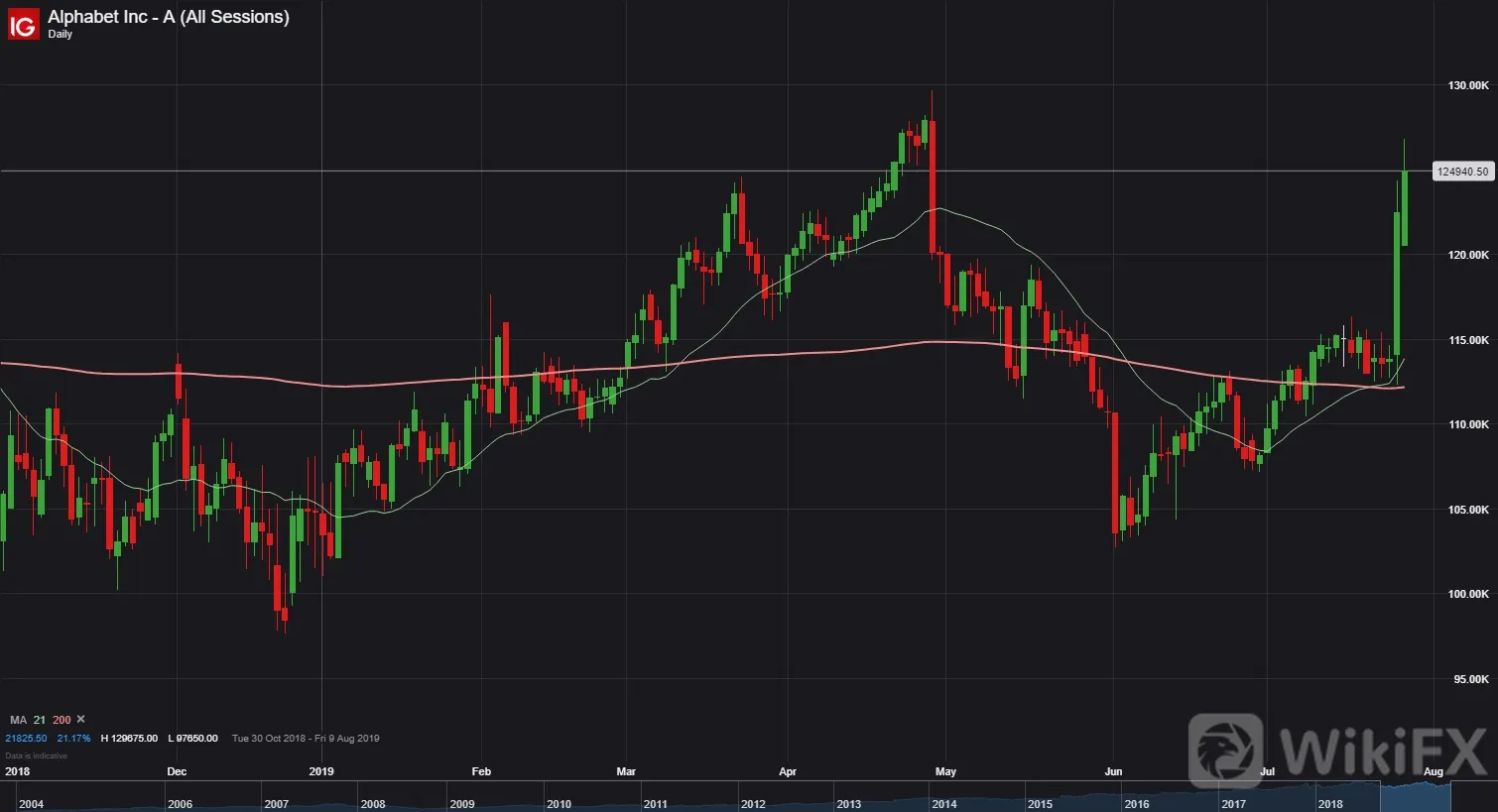
Task: Click the Daily timeframe label
Action: click(x=60, y=35)
